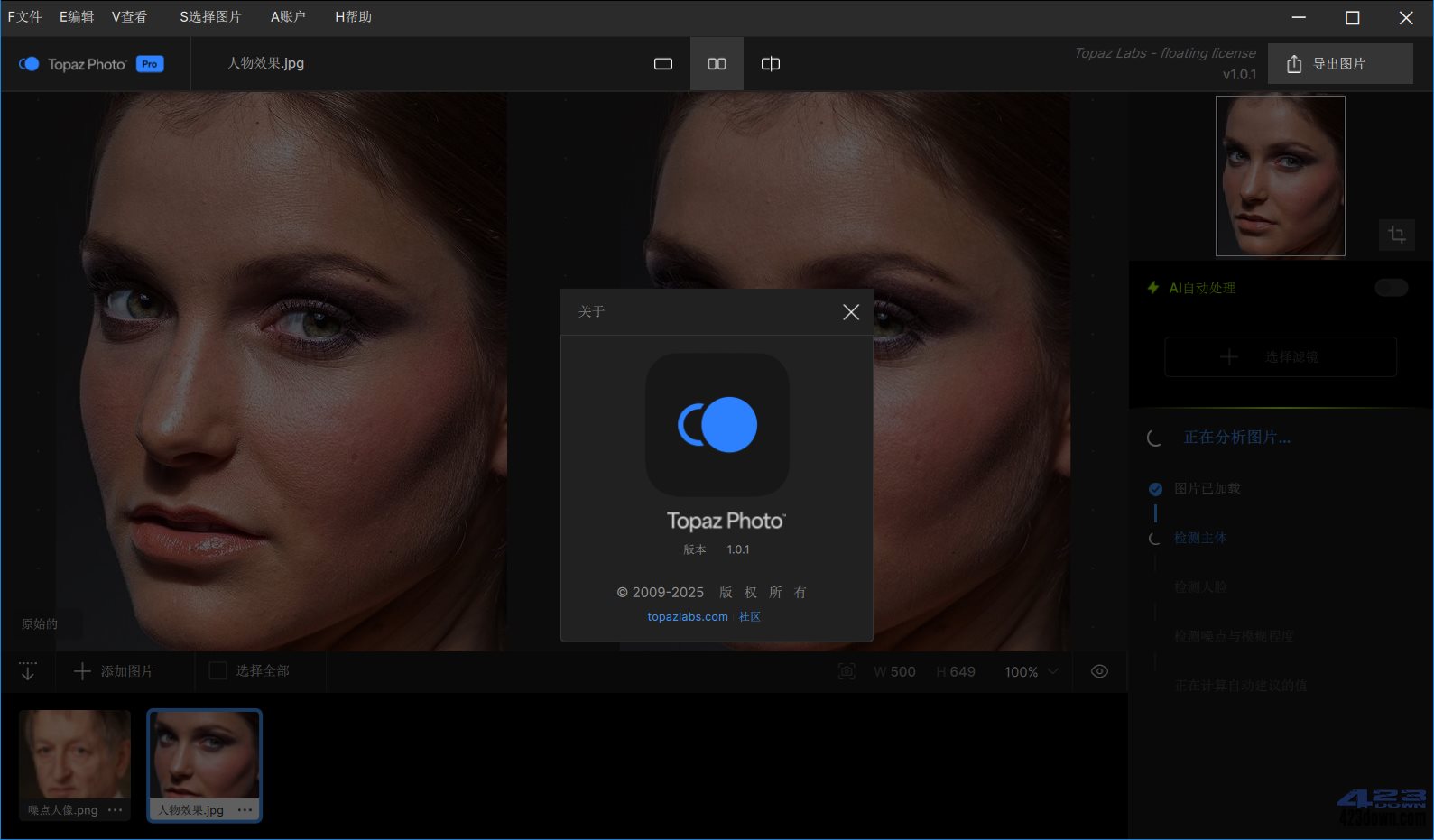Close the About dialog
1434x840 pixels.
point(850,312)
